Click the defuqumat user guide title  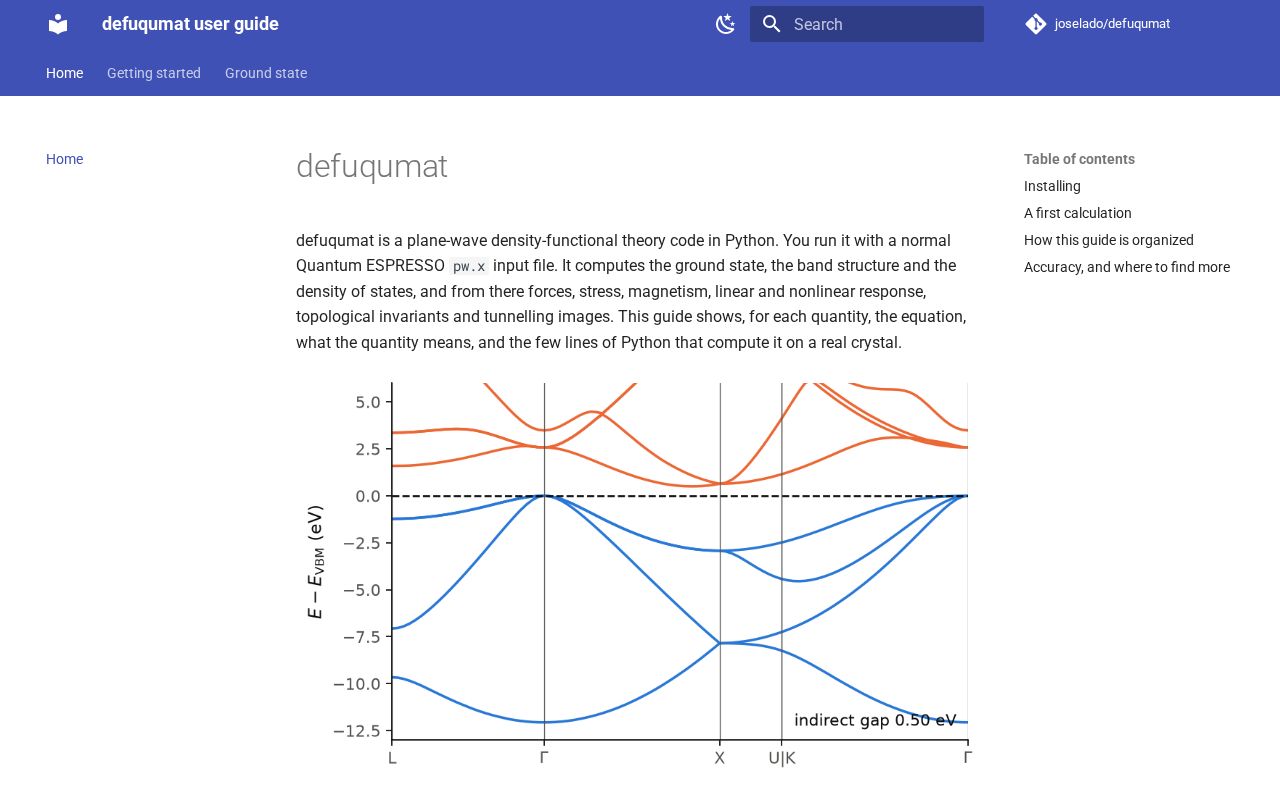point(190,24)
